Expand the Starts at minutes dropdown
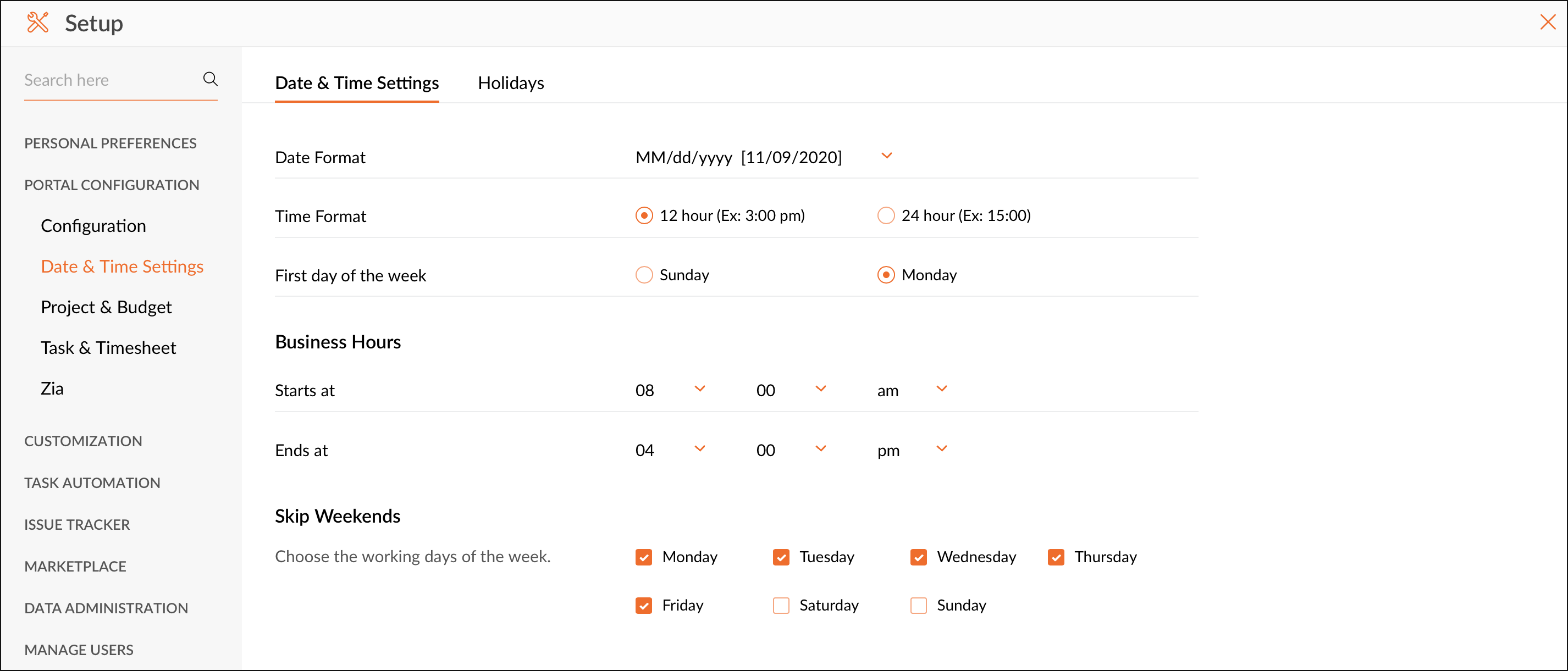The height and width of the screenshot is (671, 1568). 820,389
